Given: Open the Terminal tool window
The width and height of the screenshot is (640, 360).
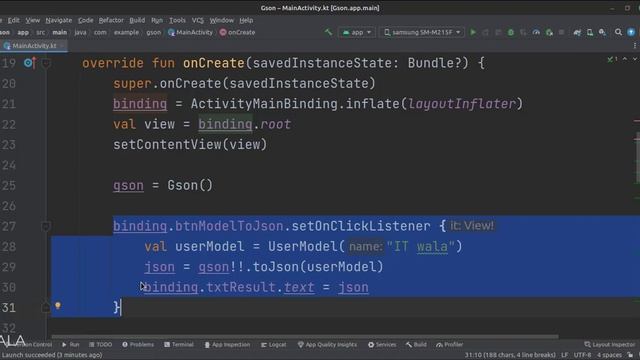Looking at the screenshot, I should 179,344.
